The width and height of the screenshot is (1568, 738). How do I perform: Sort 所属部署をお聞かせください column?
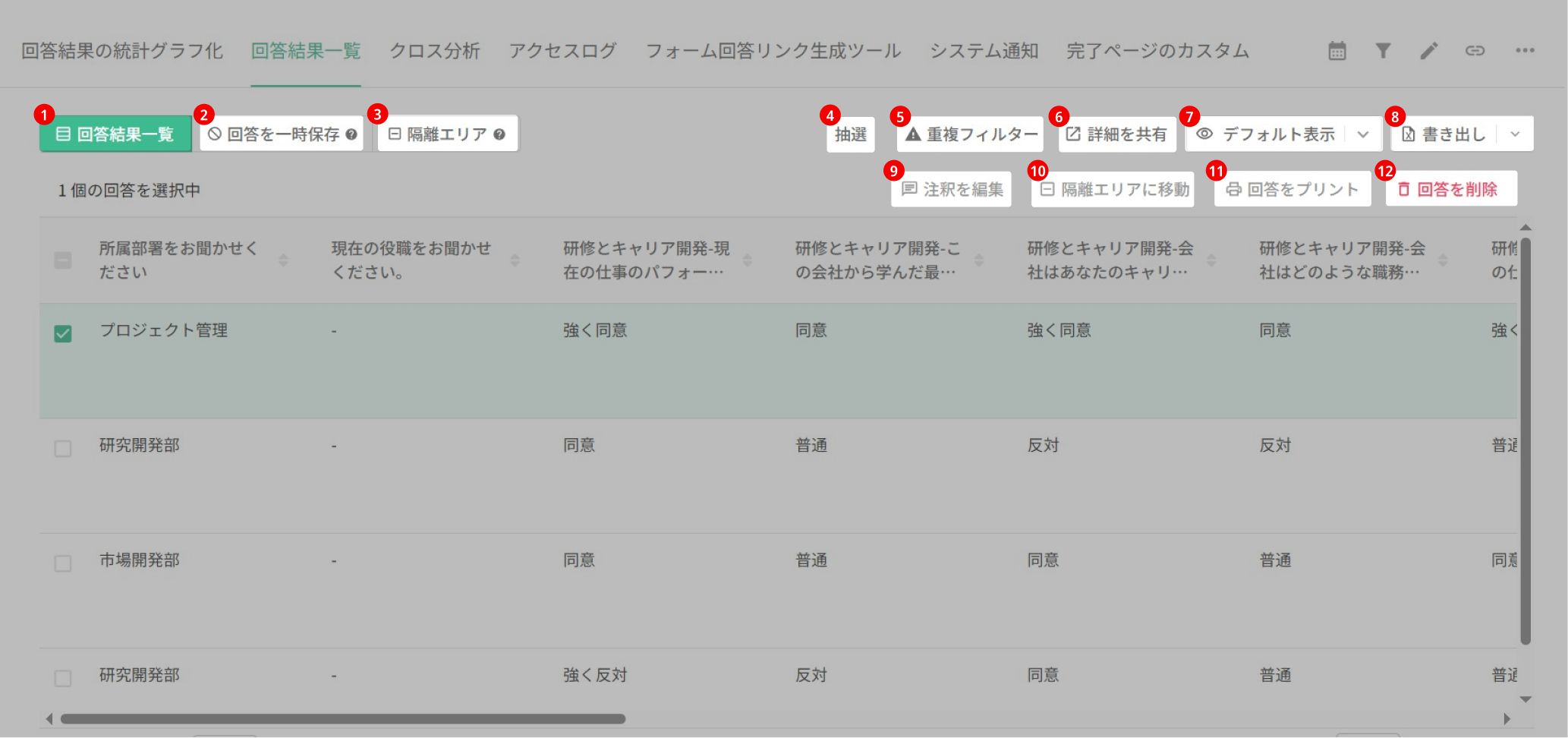tap(283, 260)
